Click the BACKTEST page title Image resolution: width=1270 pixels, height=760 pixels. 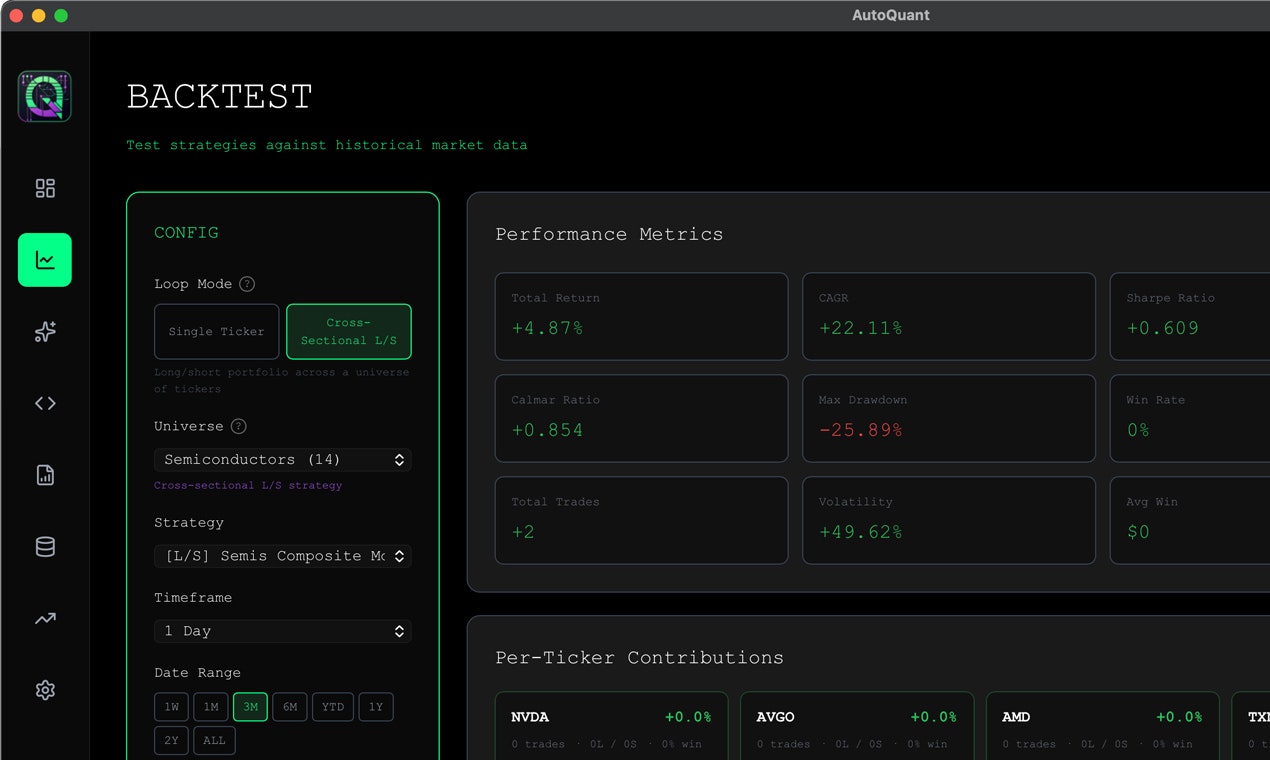coord(220,97)
